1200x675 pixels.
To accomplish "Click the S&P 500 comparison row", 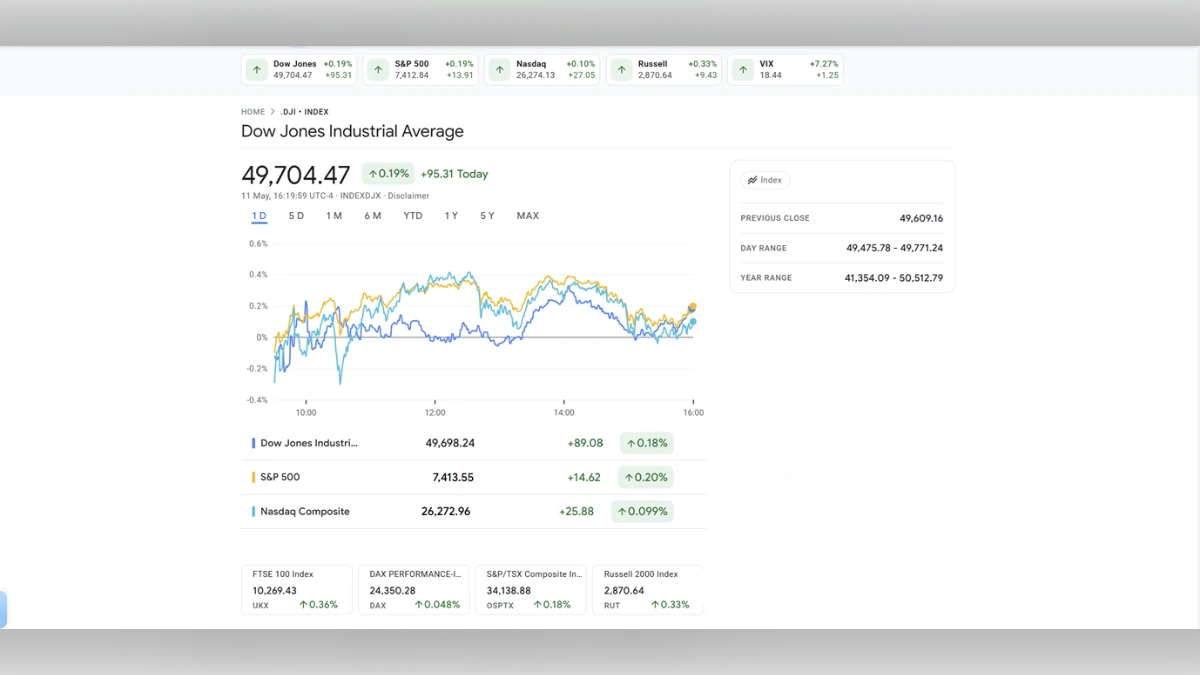I will click(x=473, y=477).
